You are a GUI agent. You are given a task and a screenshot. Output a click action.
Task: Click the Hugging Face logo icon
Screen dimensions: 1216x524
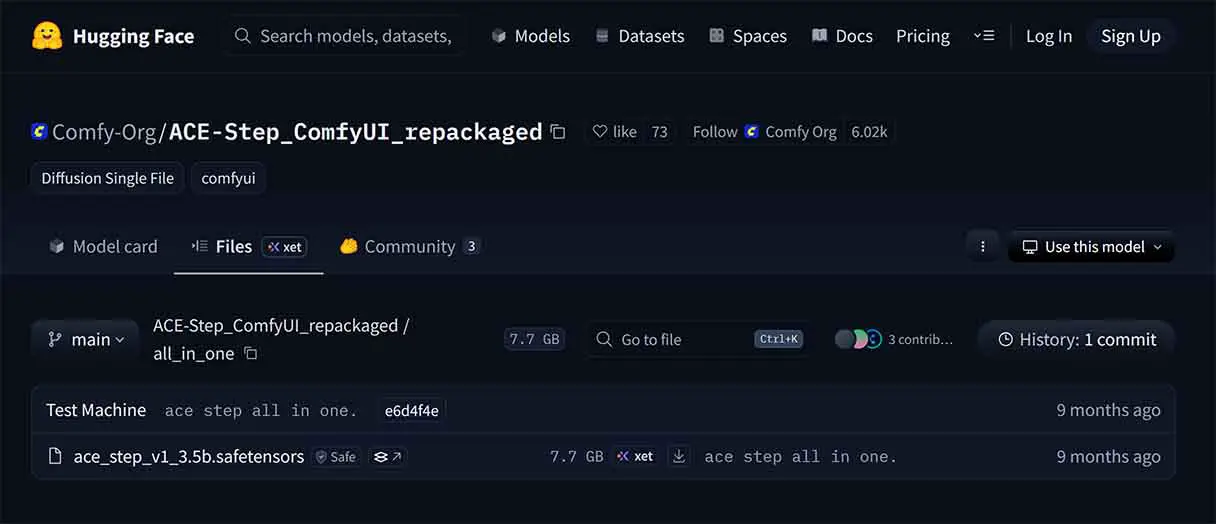(x=47, y=36)
